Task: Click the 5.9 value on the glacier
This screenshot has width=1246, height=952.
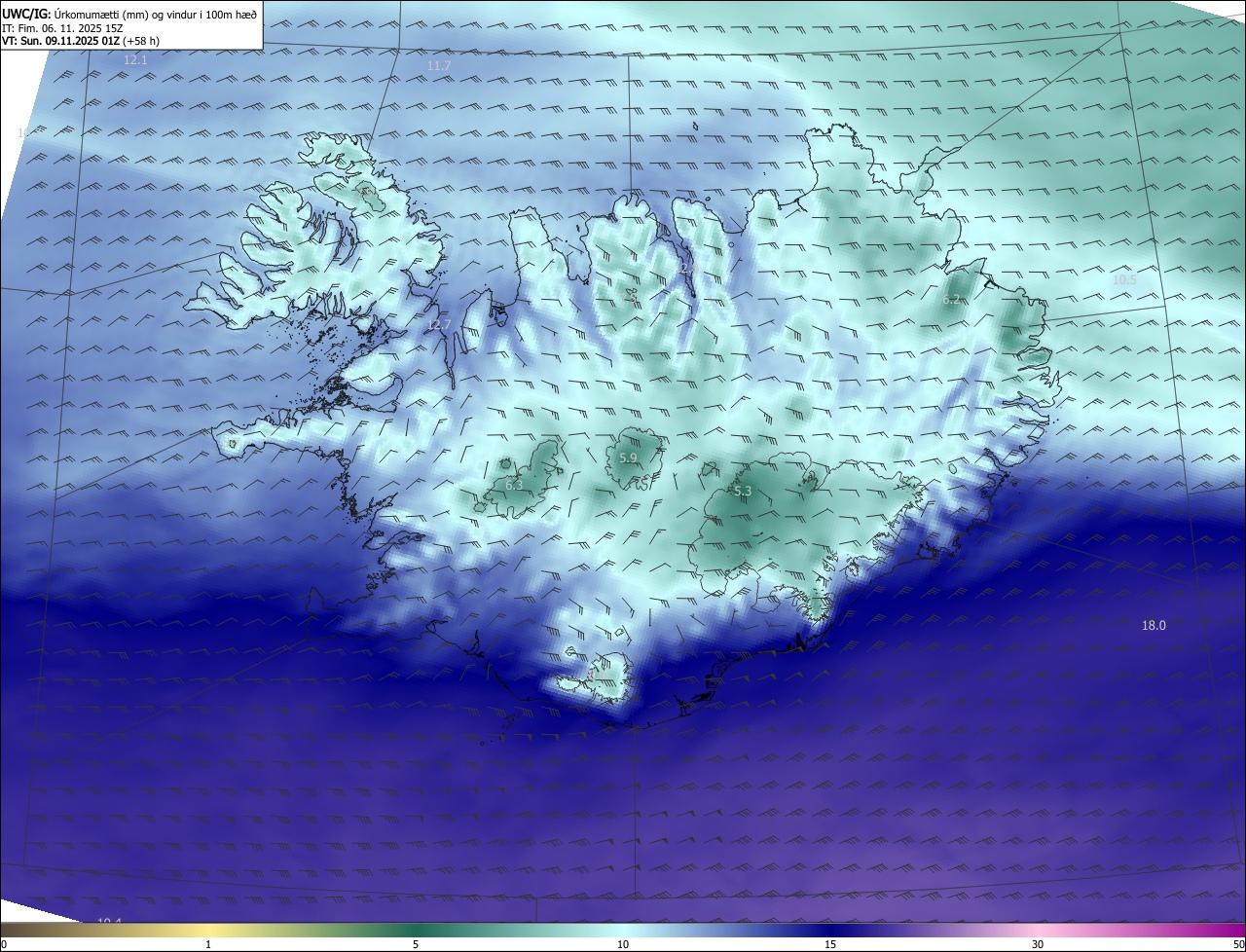Action: click(x=628, y=458)
